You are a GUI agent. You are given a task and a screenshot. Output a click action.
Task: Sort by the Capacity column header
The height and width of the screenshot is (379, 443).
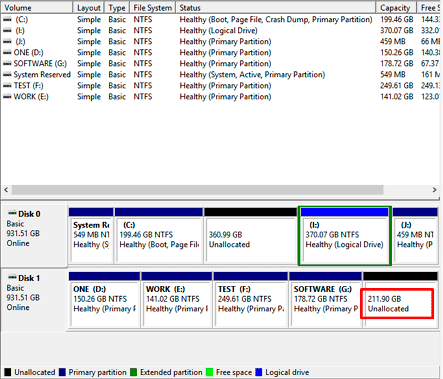pyautogui.click(x=396, y=7)
